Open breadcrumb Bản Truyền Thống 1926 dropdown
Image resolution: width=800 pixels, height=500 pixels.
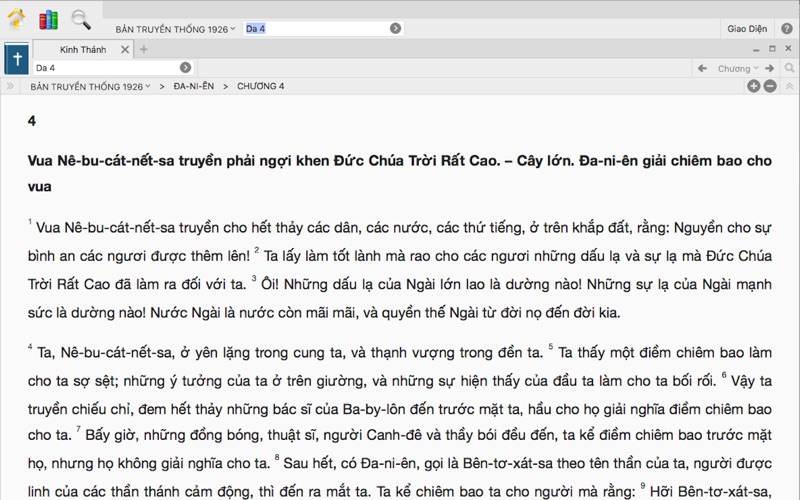pyautogui.click(x=90, y=86)
